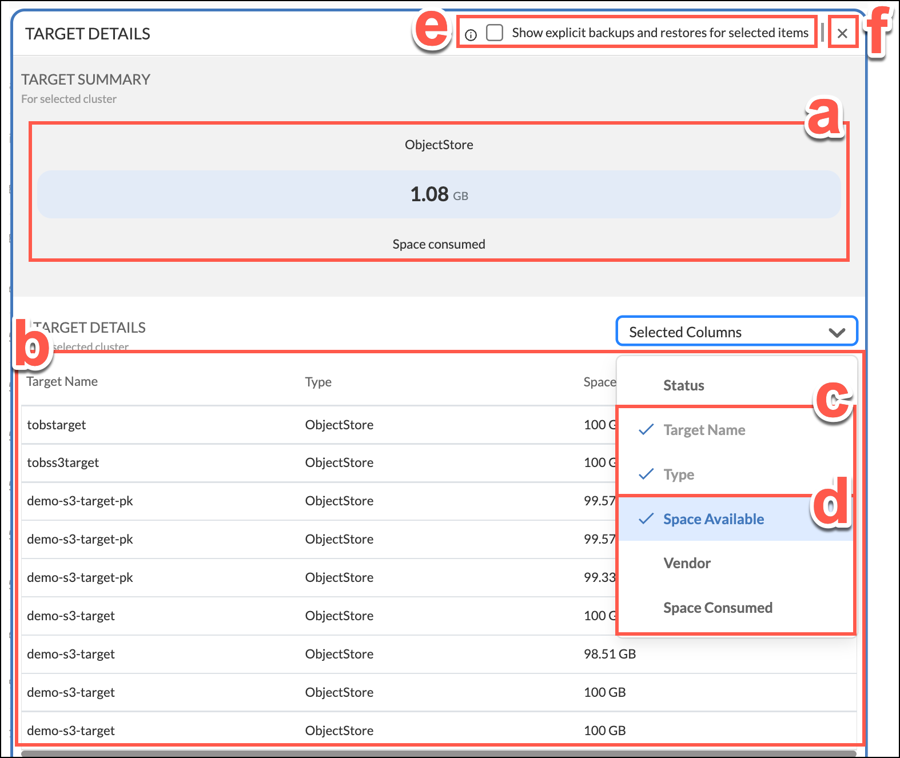Uncheck the Type column option
The height and width of the screenshot is (758, 900).
pos(678,474)
